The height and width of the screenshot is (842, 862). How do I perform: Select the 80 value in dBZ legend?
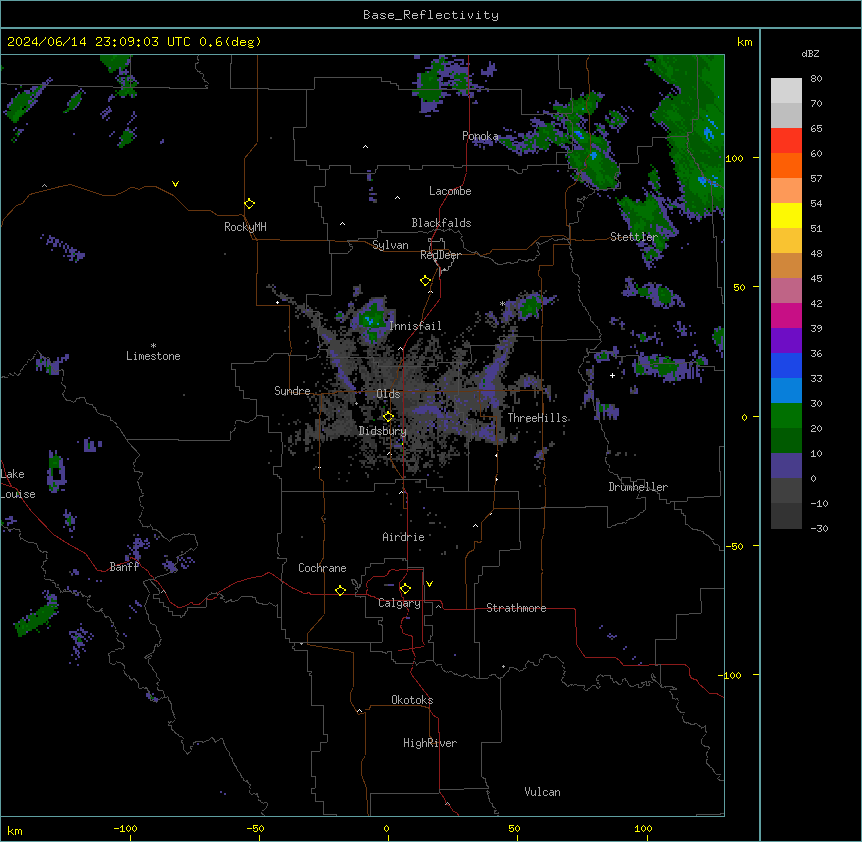click(x=816, y=79)
